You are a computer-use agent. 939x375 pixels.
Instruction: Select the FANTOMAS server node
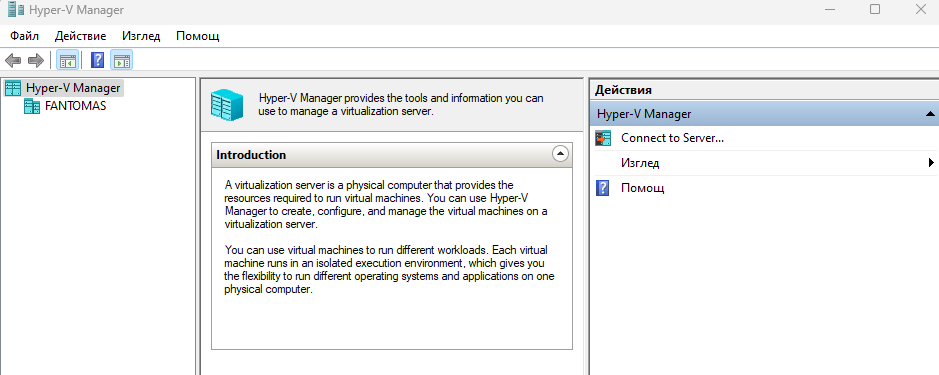pos(75,107)
